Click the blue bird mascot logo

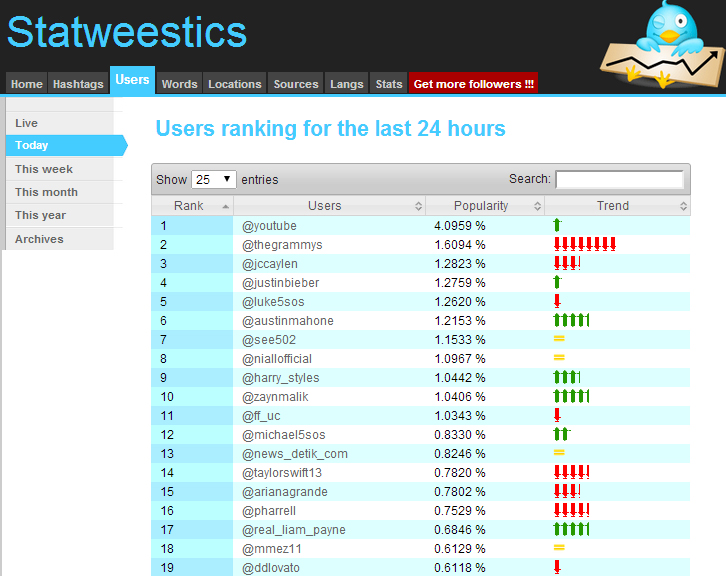[x=663, y=45]
